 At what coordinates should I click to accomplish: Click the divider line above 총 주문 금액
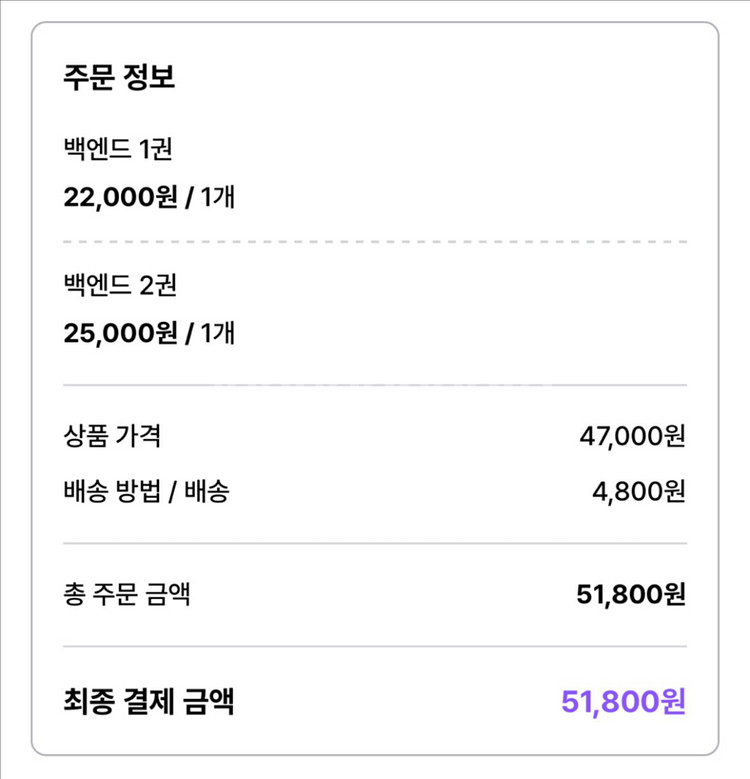coord(375,543)
